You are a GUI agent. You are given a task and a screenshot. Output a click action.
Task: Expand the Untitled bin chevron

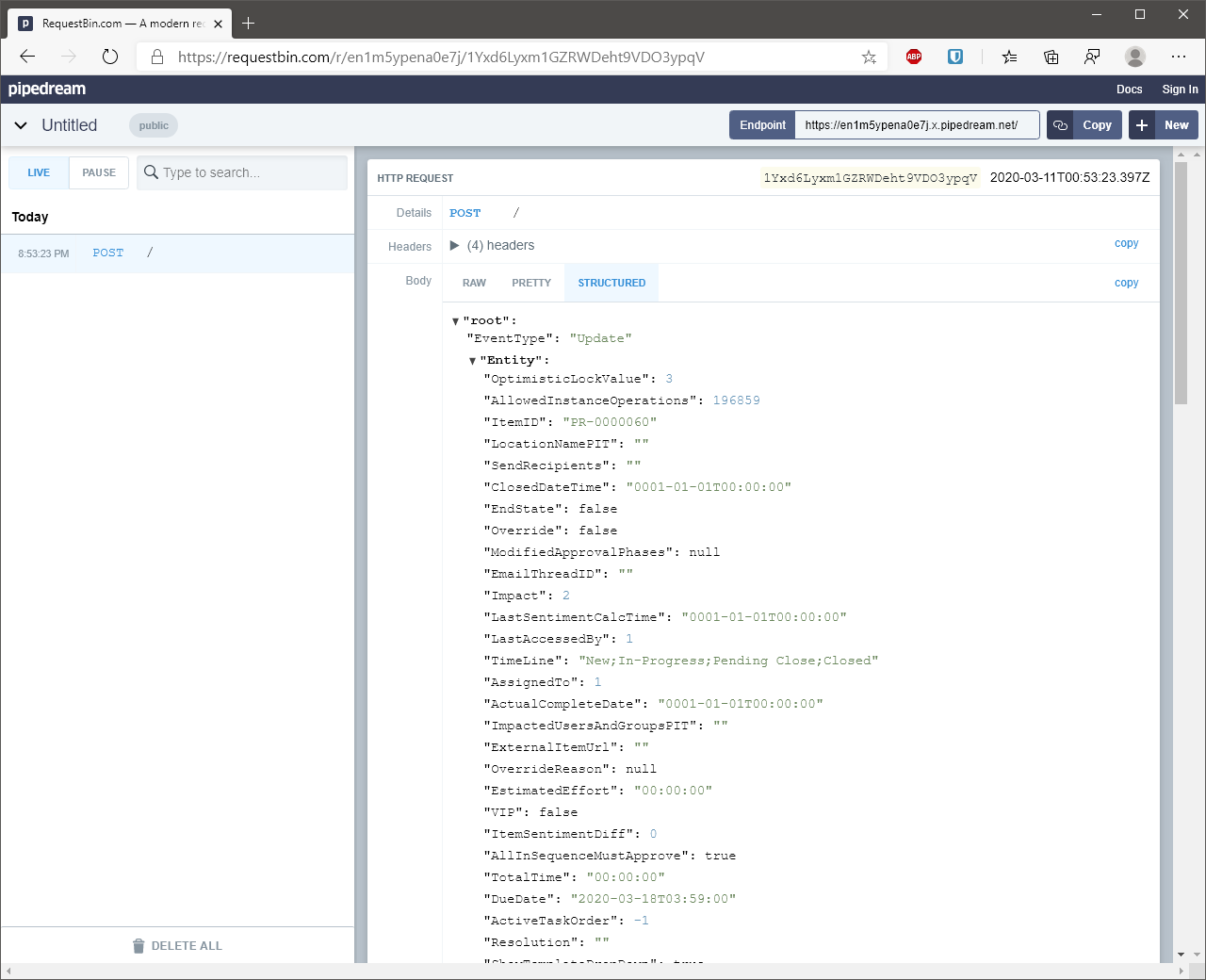pos(21,125)
